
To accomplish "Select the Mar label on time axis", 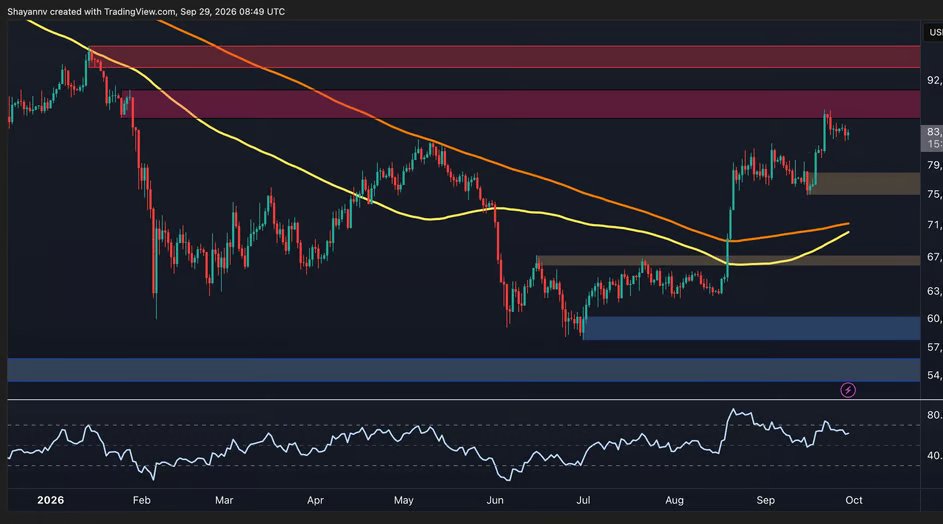I will (x=224, y=500).
